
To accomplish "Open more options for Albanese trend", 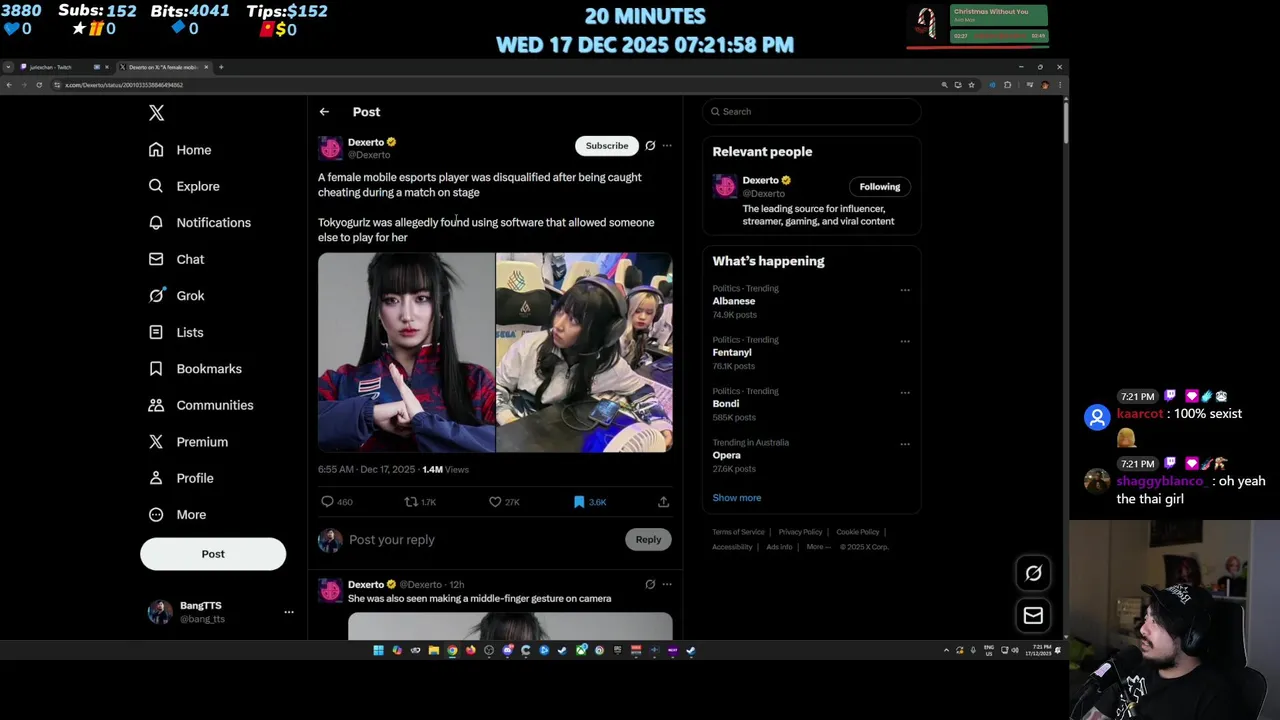I will 905,290.
